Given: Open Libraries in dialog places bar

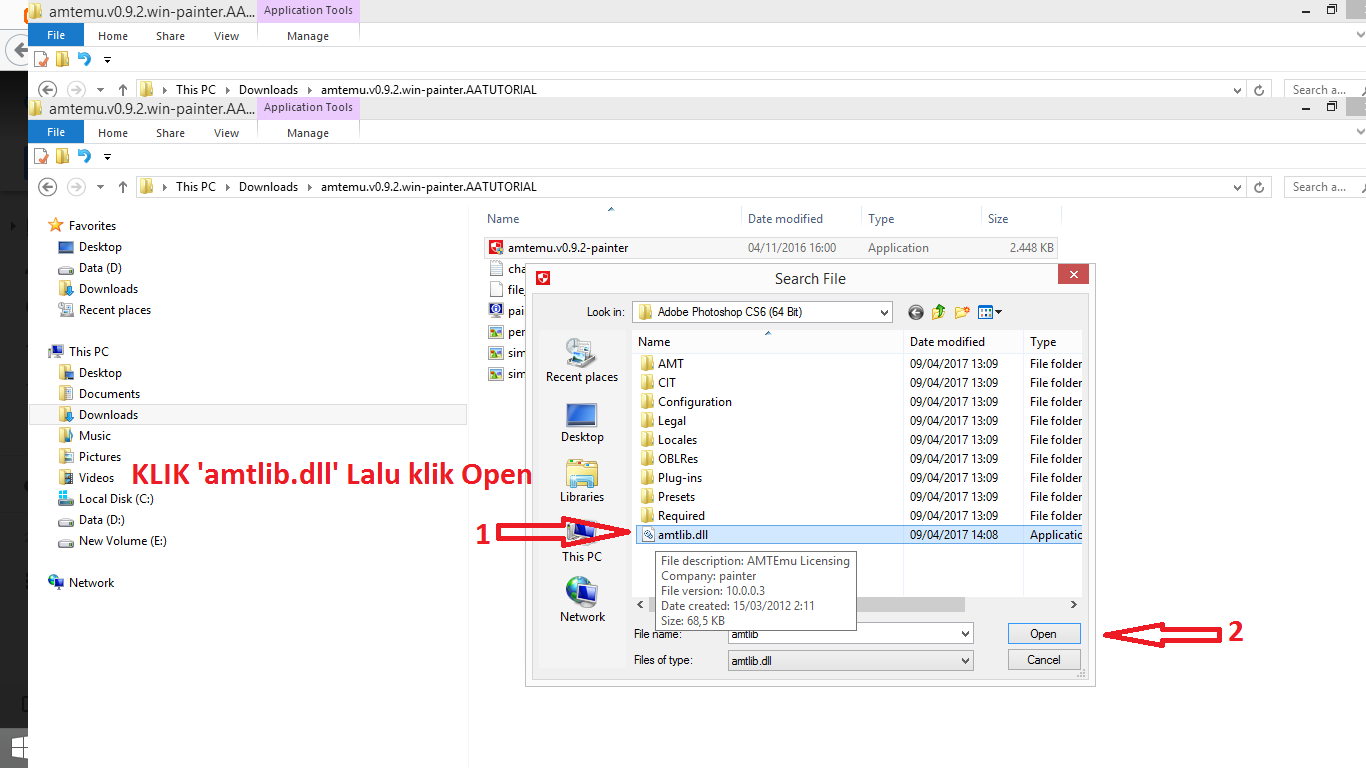Looking at the screenshot, I should point(582,481).
